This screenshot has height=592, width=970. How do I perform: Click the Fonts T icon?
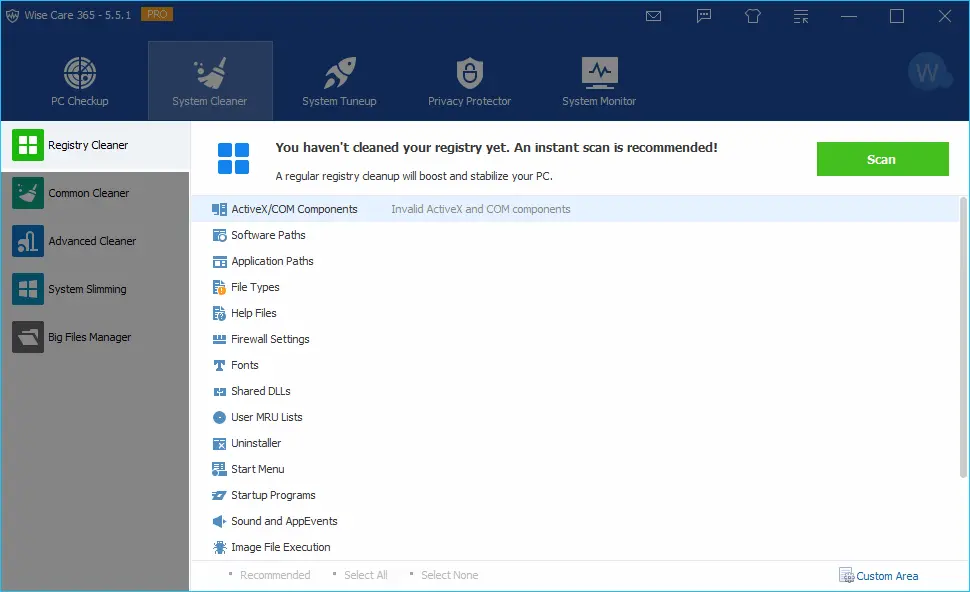pyautogui.click(x=219, y=366)
